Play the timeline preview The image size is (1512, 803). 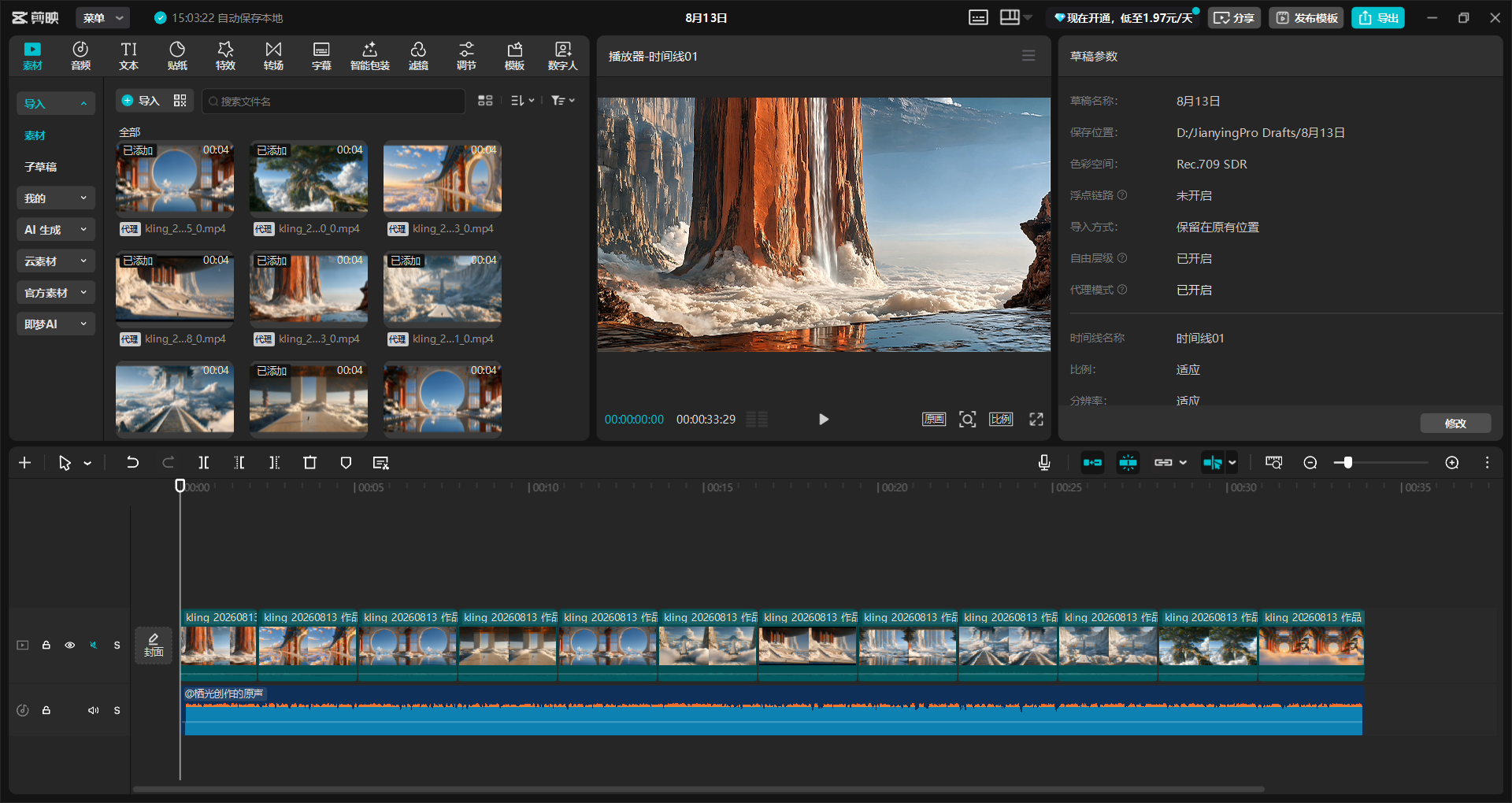[x=824, y=420]
